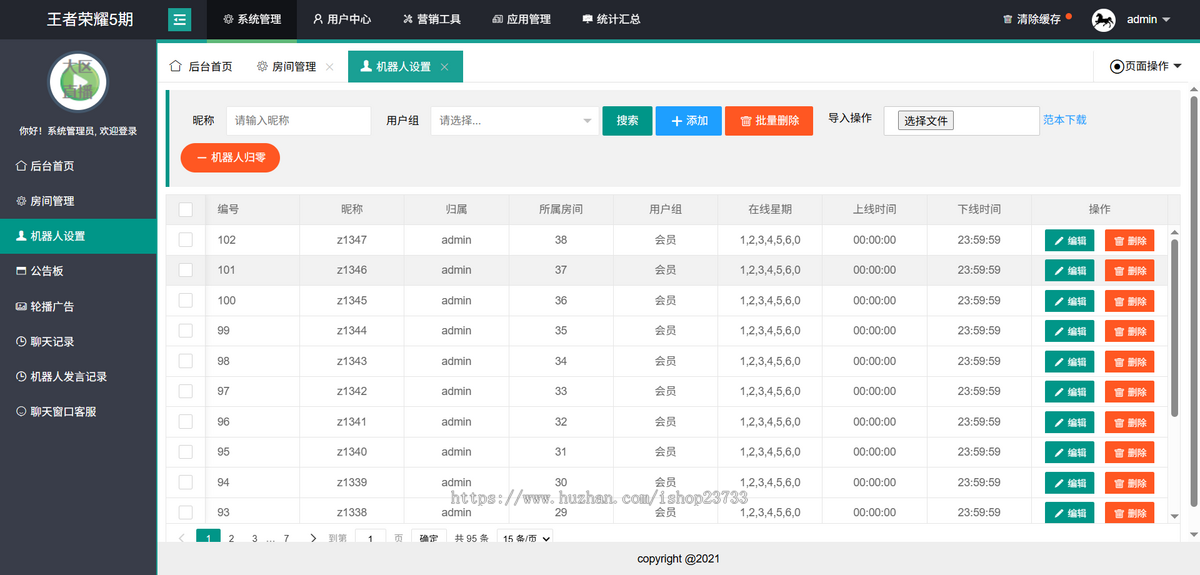1200x575 pixels.
Task: Close the 房间管理 tab
Action: coord(330,67)
